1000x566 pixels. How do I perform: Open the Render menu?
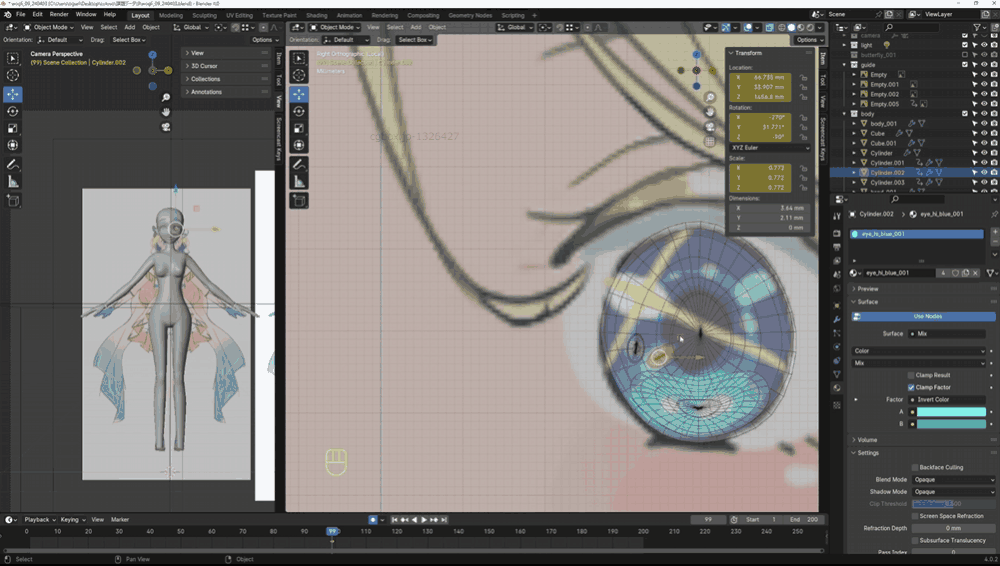[x=59, y=15]
